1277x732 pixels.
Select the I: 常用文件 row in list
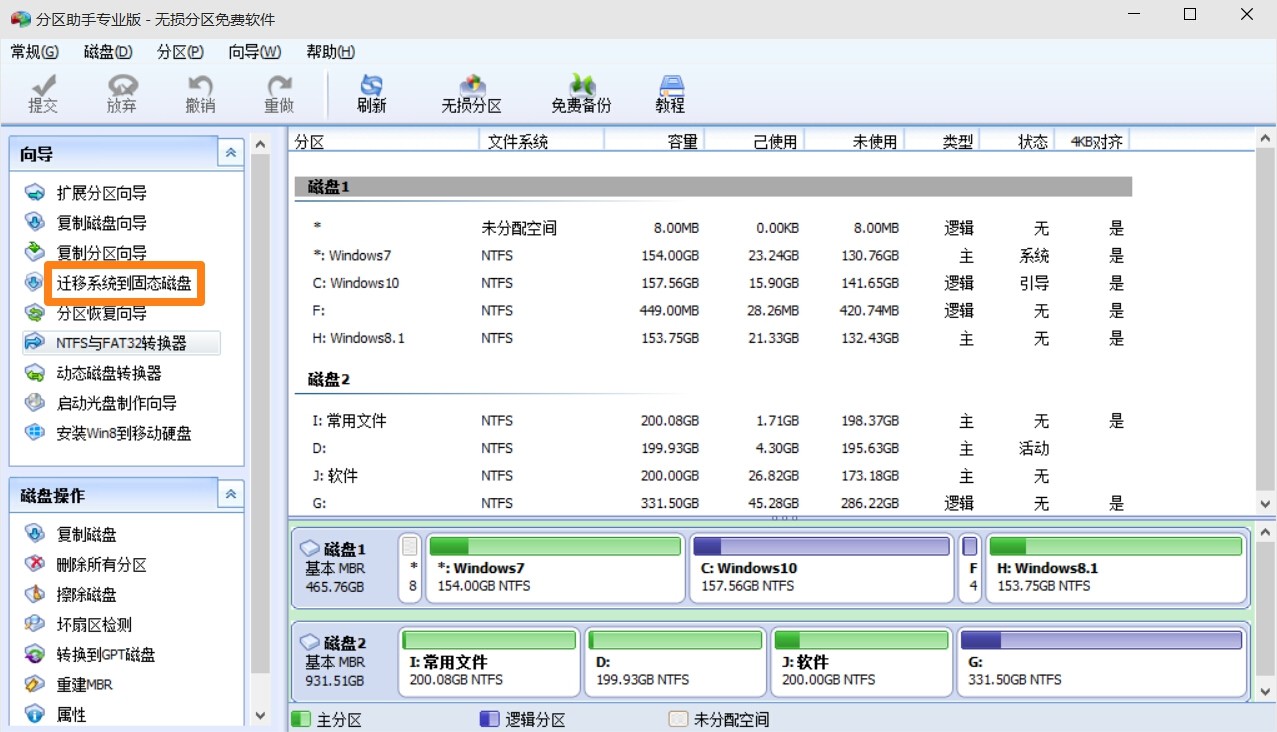(x=713, y=421)
